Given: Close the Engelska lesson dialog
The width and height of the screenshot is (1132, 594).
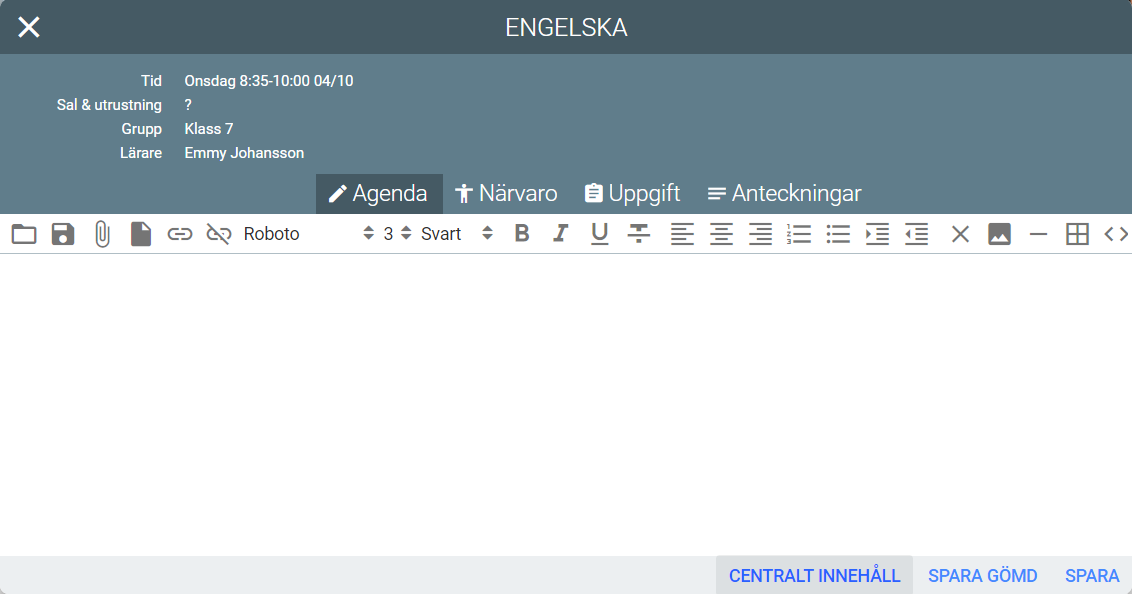Looking at the screenshot, I should 29,27.
